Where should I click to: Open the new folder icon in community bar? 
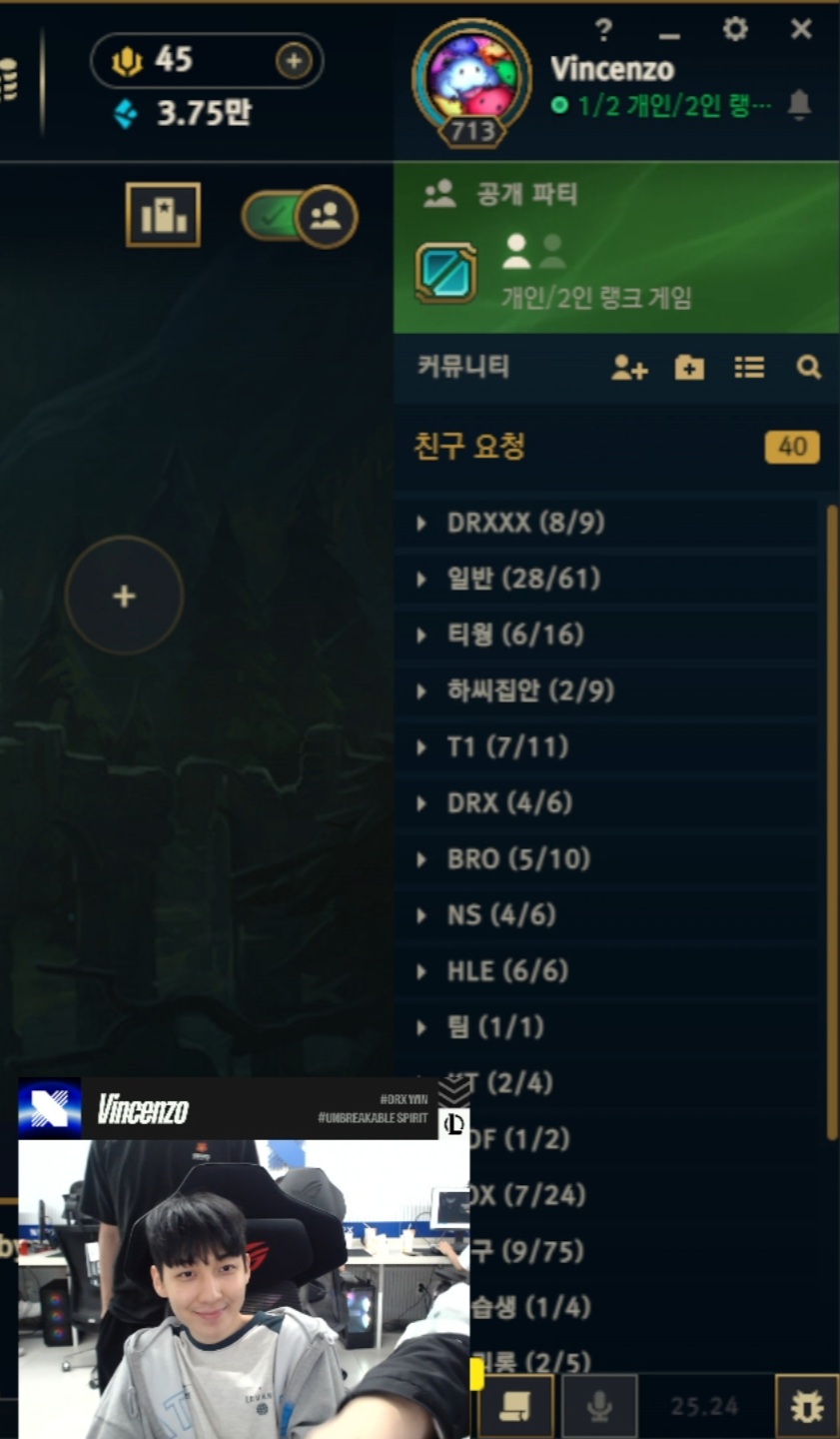coord(689,368)
